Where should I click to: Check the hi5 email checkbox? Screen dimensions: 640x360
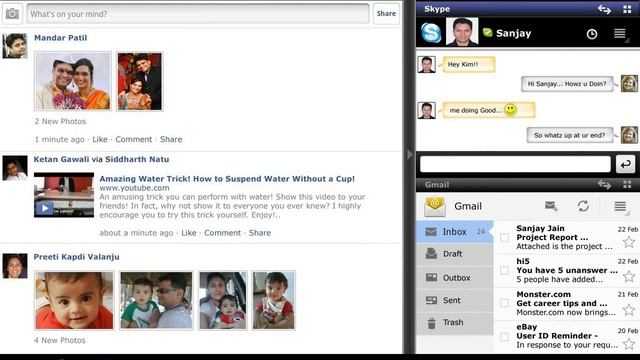[504, 270]
